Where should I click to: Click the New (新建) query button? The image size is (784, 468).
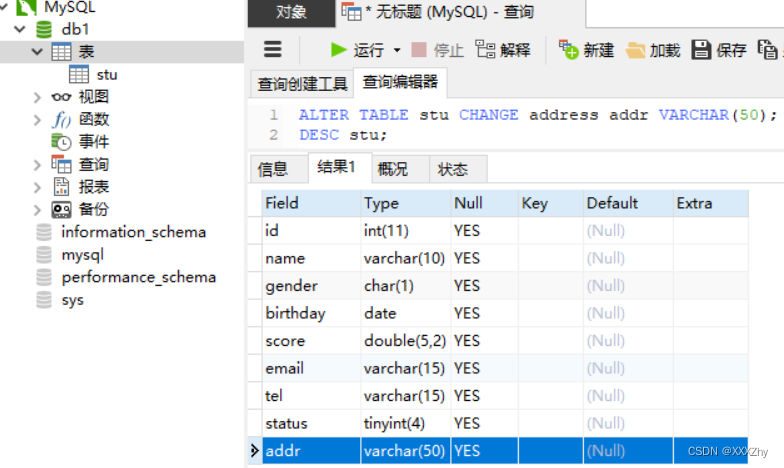pos(586,50)
